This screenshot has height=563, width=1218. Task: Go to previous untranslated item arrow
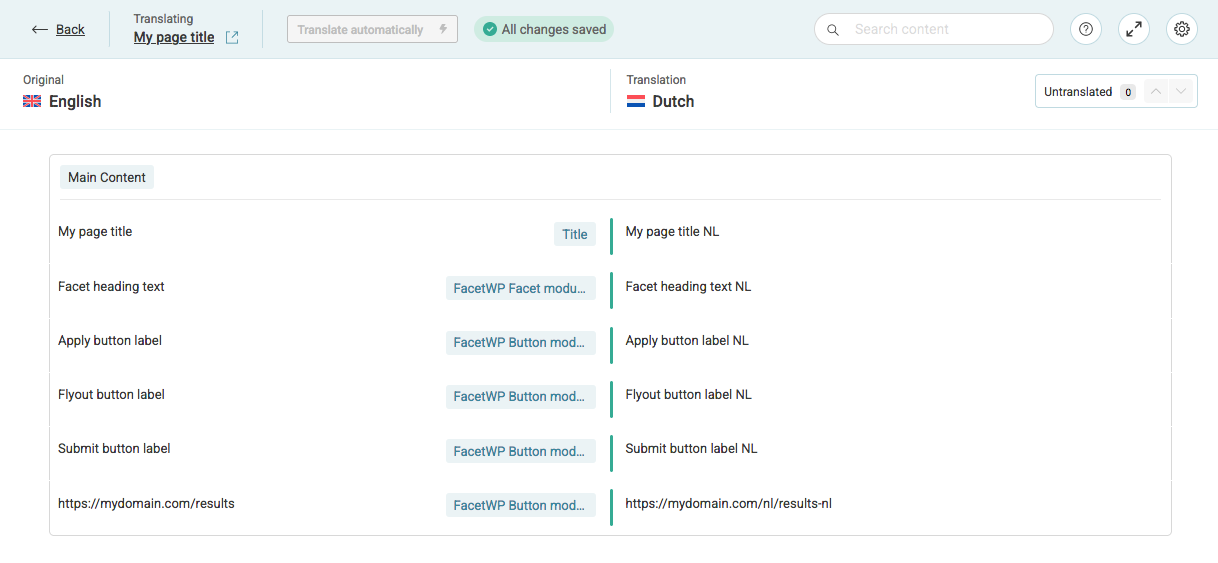pyautogui.click(x=1156, y=92)
